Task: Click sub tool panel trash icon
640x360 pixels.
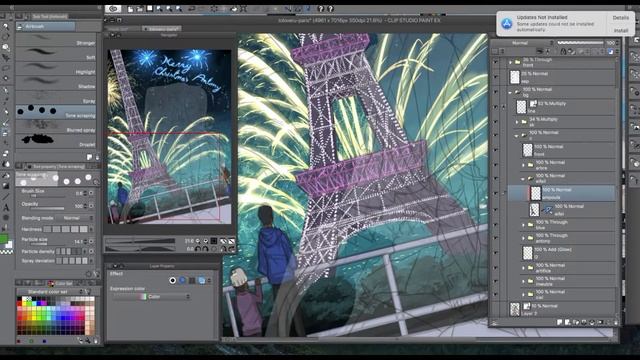Action: click(97, 157)
